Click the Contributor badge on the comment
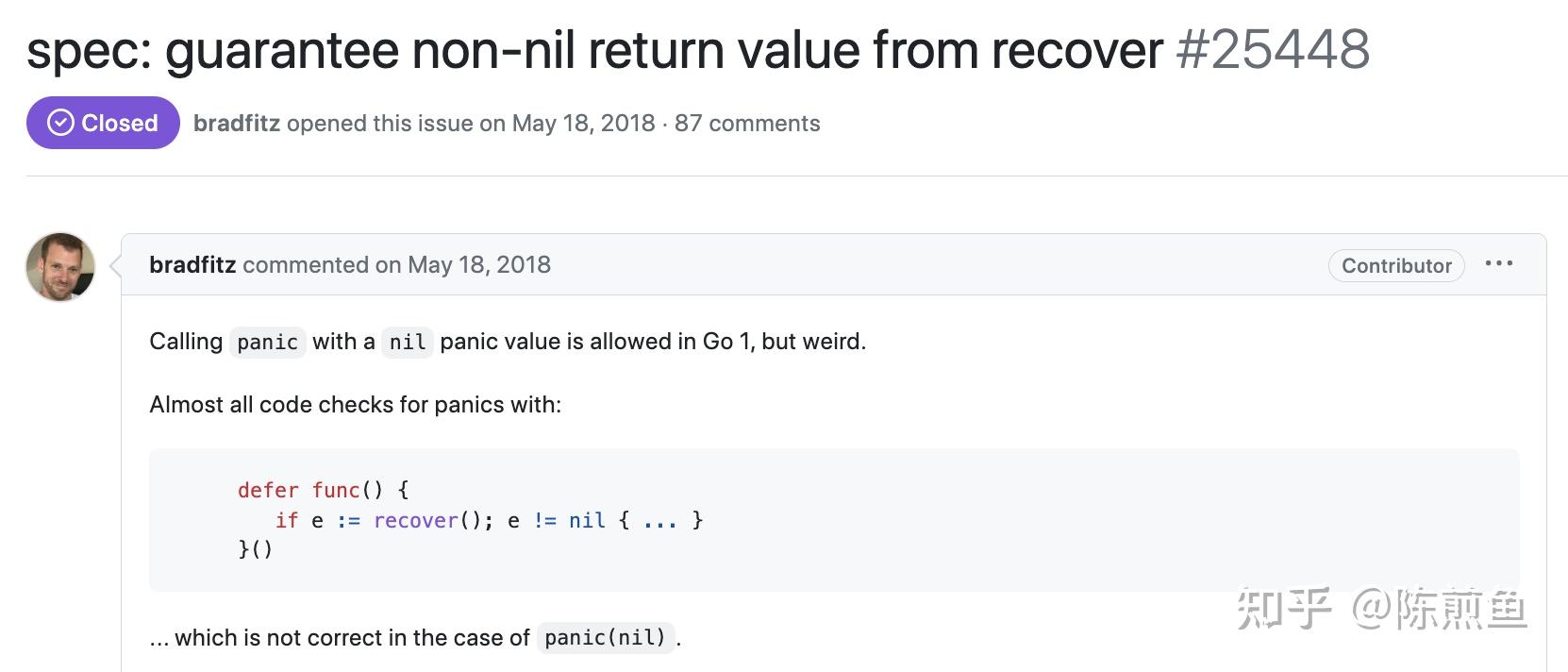The image size is (1568, 672). [x=1395, y=265]
